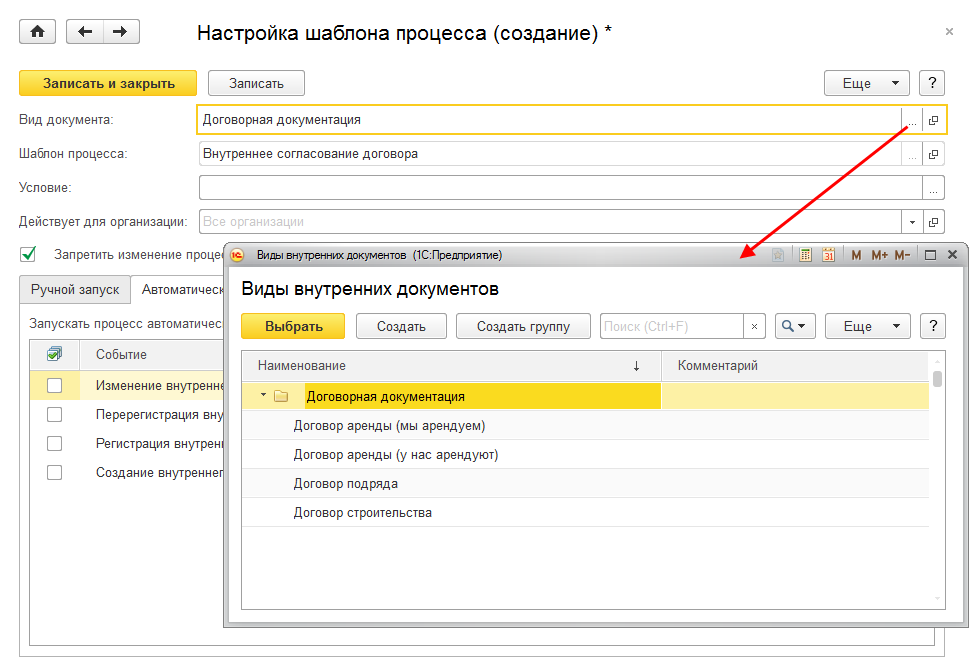Go to the home page icon
This screenshot has height=671, width=971.
[x=37, y=32]
